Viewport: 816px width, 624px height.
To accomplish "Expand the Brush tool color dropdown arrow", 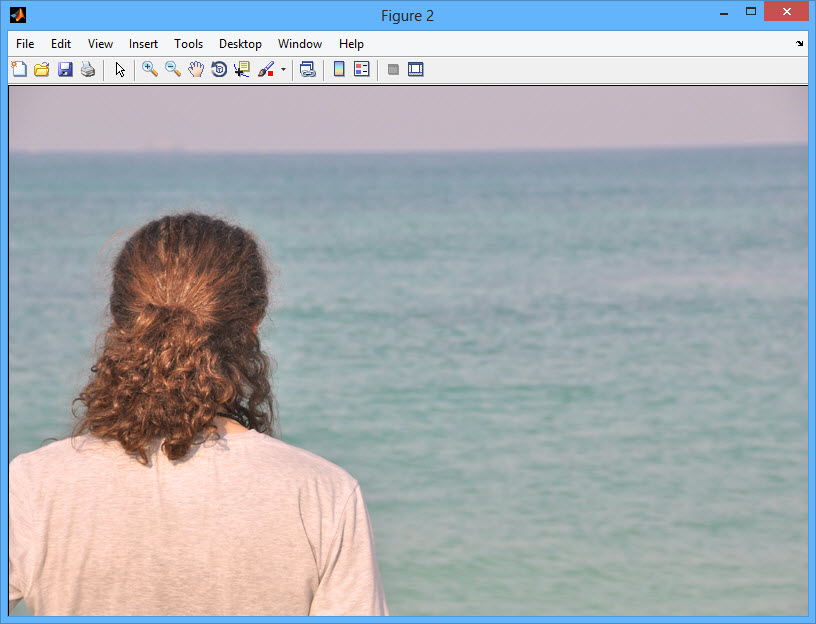I will pyautogui.click(x=283, y=69).
